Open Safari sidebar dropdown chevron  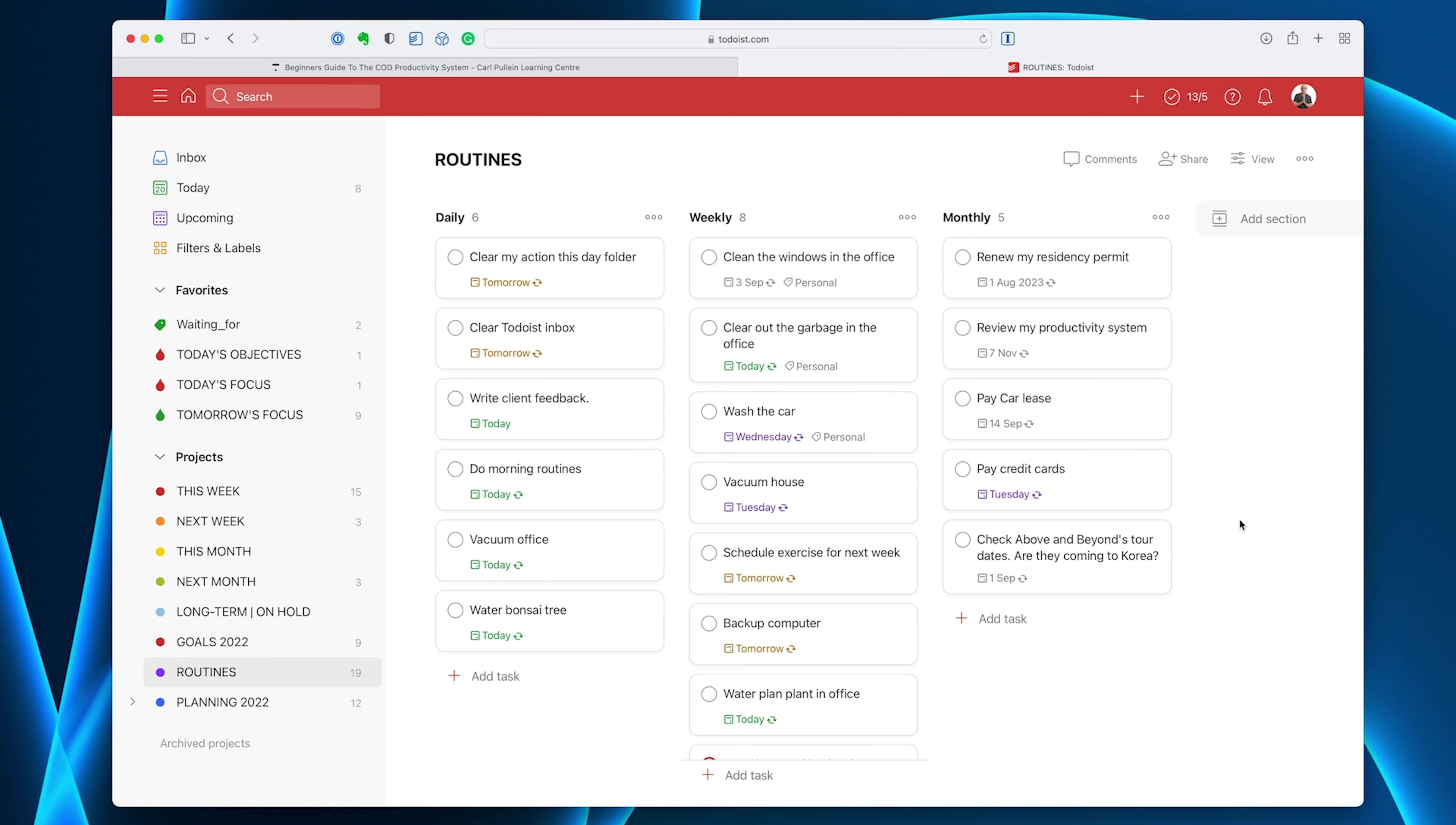coord(207,39)
